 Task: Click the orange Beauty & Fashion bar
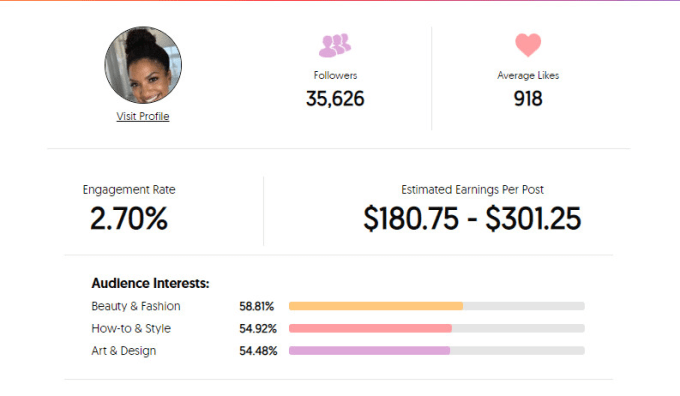[376, 306]
